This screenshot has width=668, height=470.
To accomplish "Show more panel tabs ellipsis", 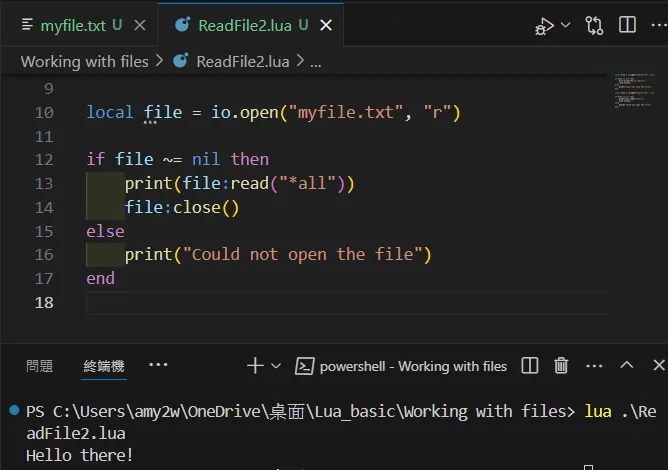I will [158, 365].
